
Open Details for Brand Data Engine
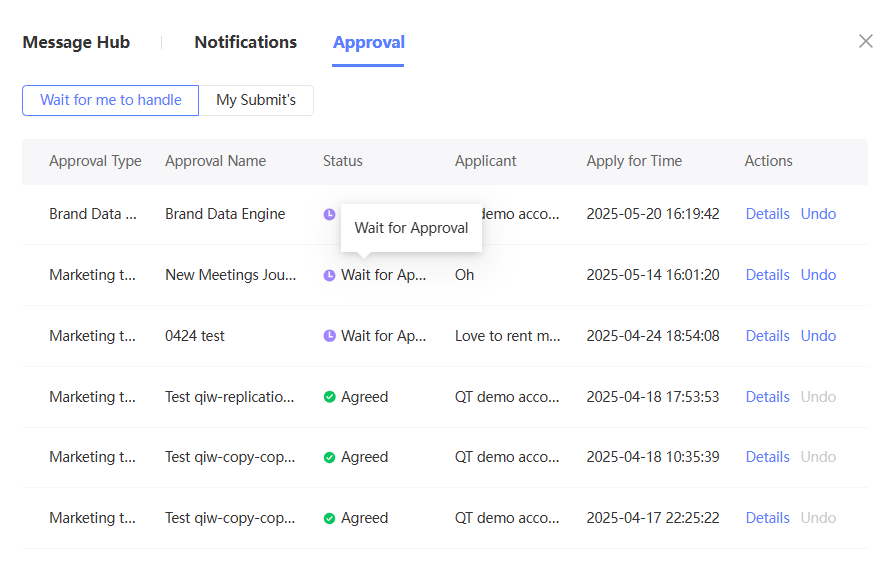click(767, 214)
